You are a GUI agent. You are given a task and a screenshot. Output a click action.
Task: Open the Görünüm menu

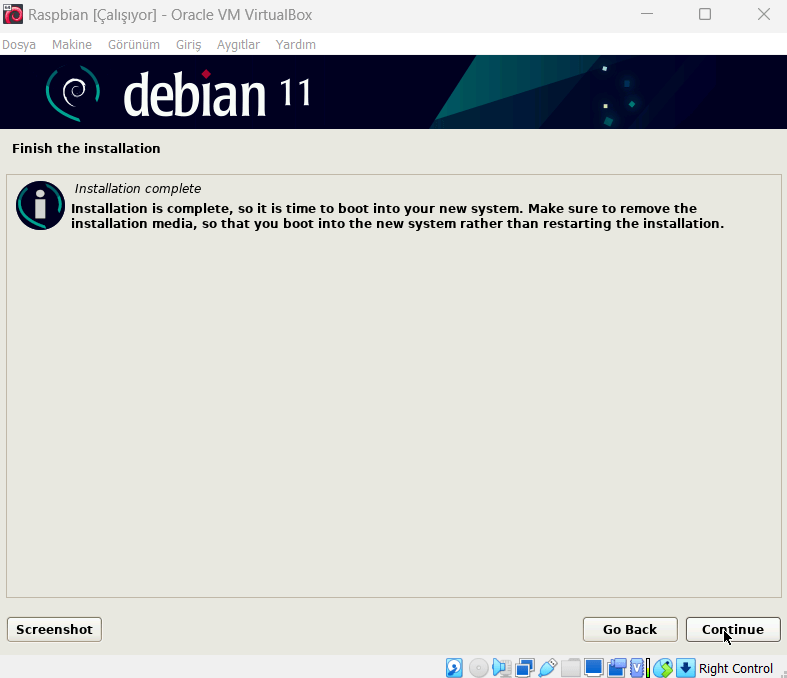click(x=134, y=45)
